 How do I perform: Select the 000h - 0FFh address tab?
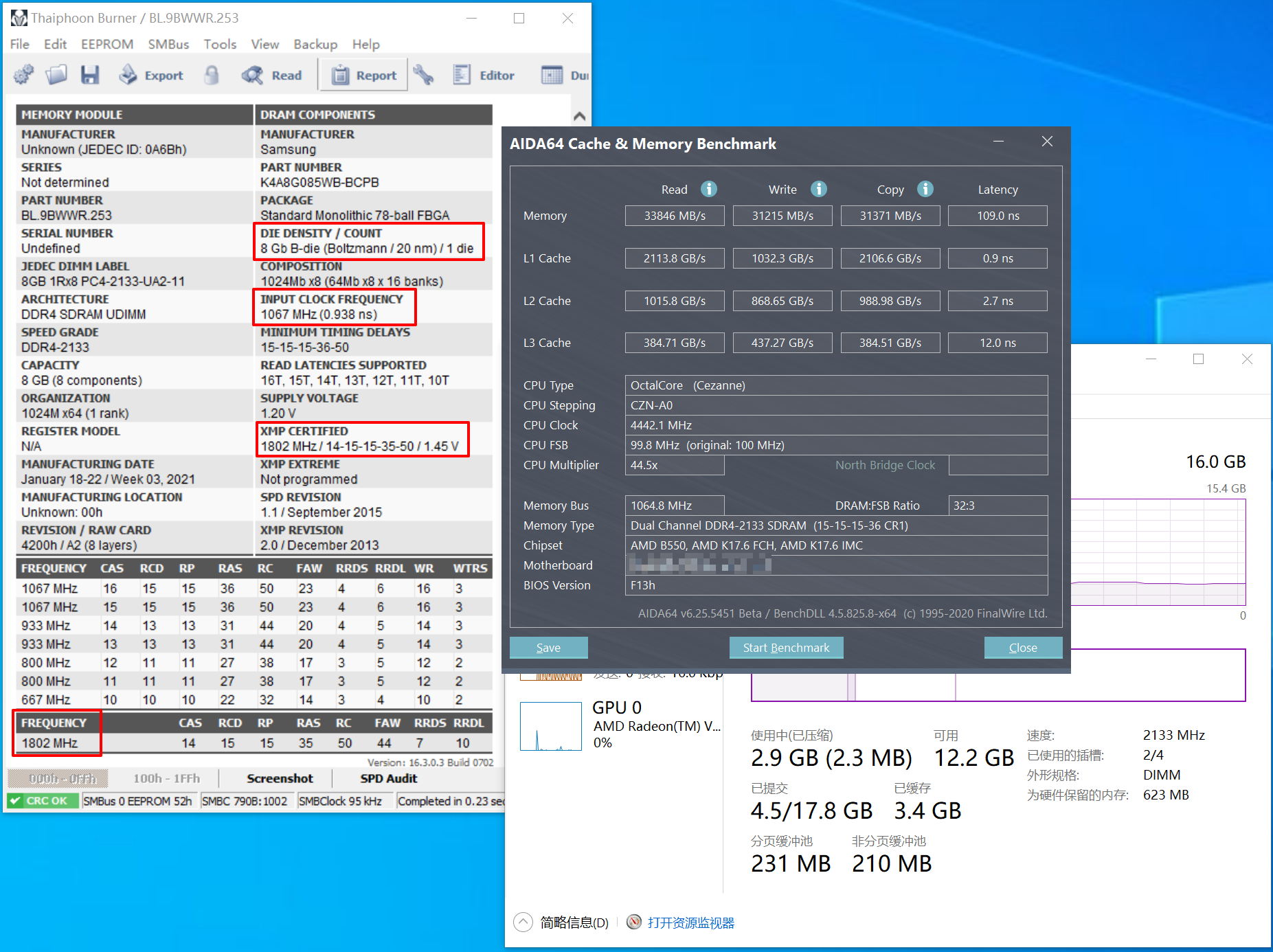[x=59, y=778]
